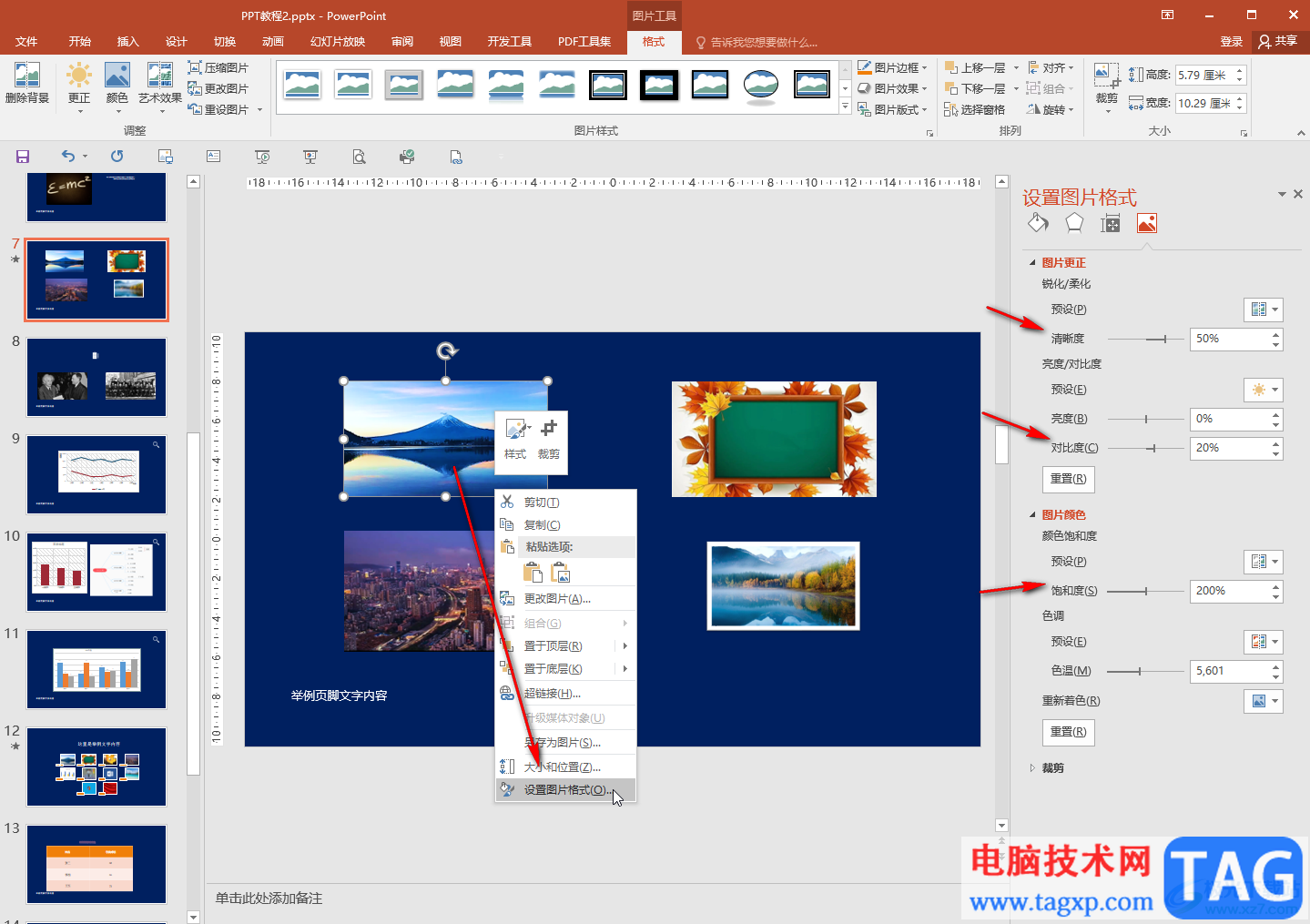Screen dimensions: 1310x924
Task: Click the Redo icon
Action: pyautogui.click(x=117, y=157)
